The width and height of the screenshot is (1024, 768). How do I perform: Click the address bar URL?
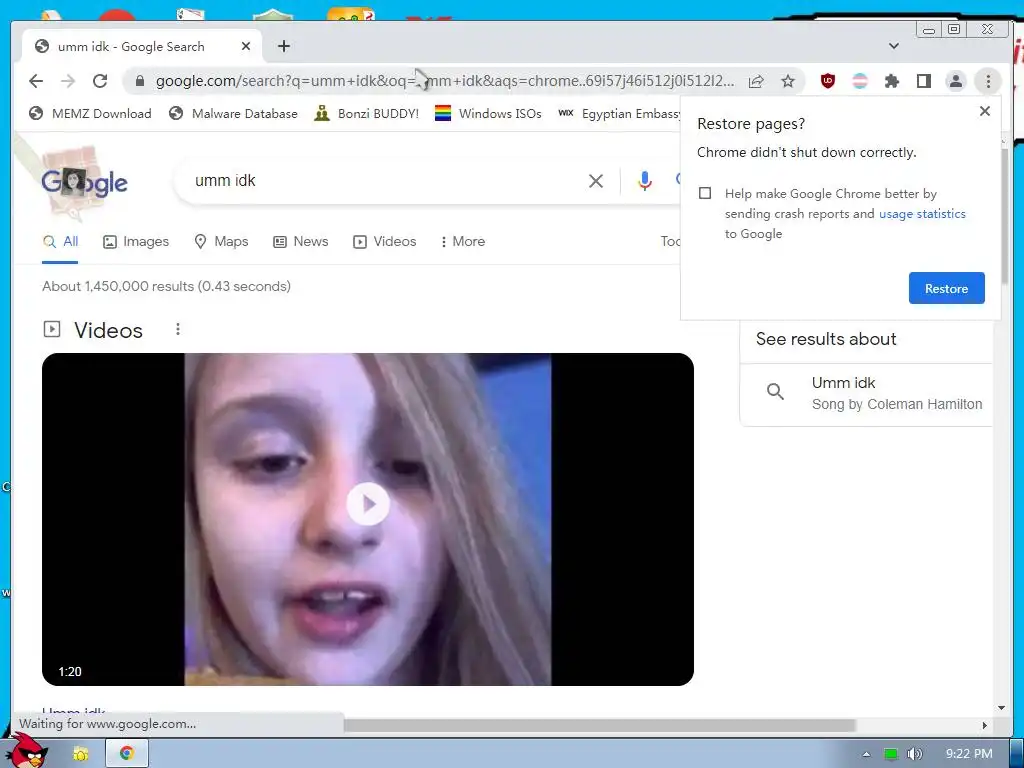pos(445,81)
